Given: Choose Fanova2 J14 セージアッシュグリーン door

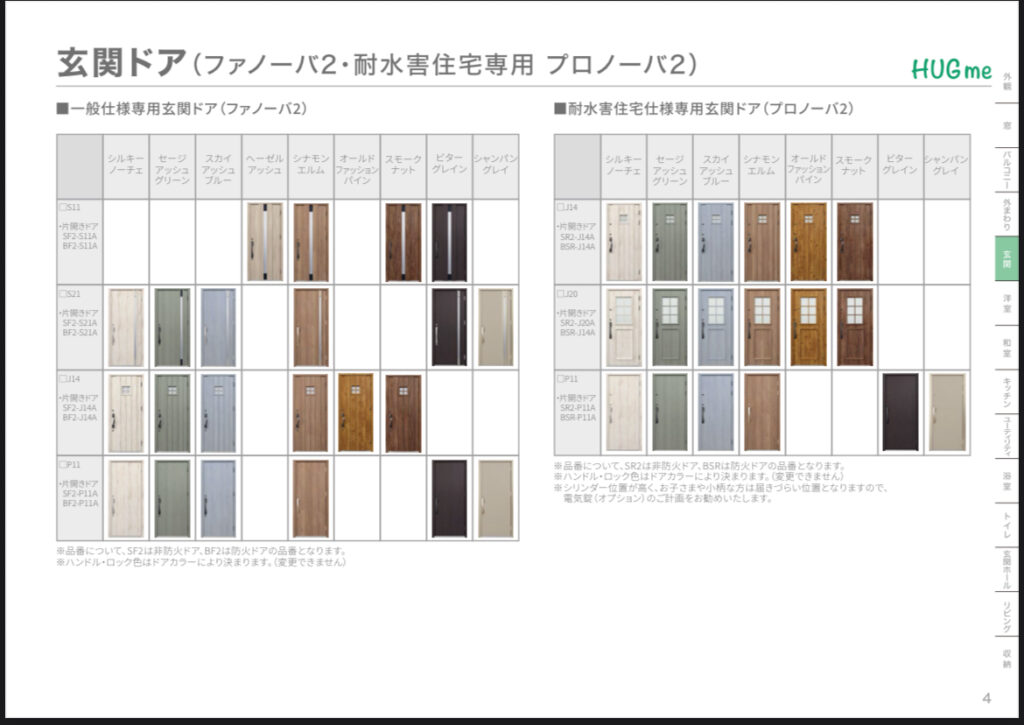Looking at the screenshot, I should coord(172,413).
